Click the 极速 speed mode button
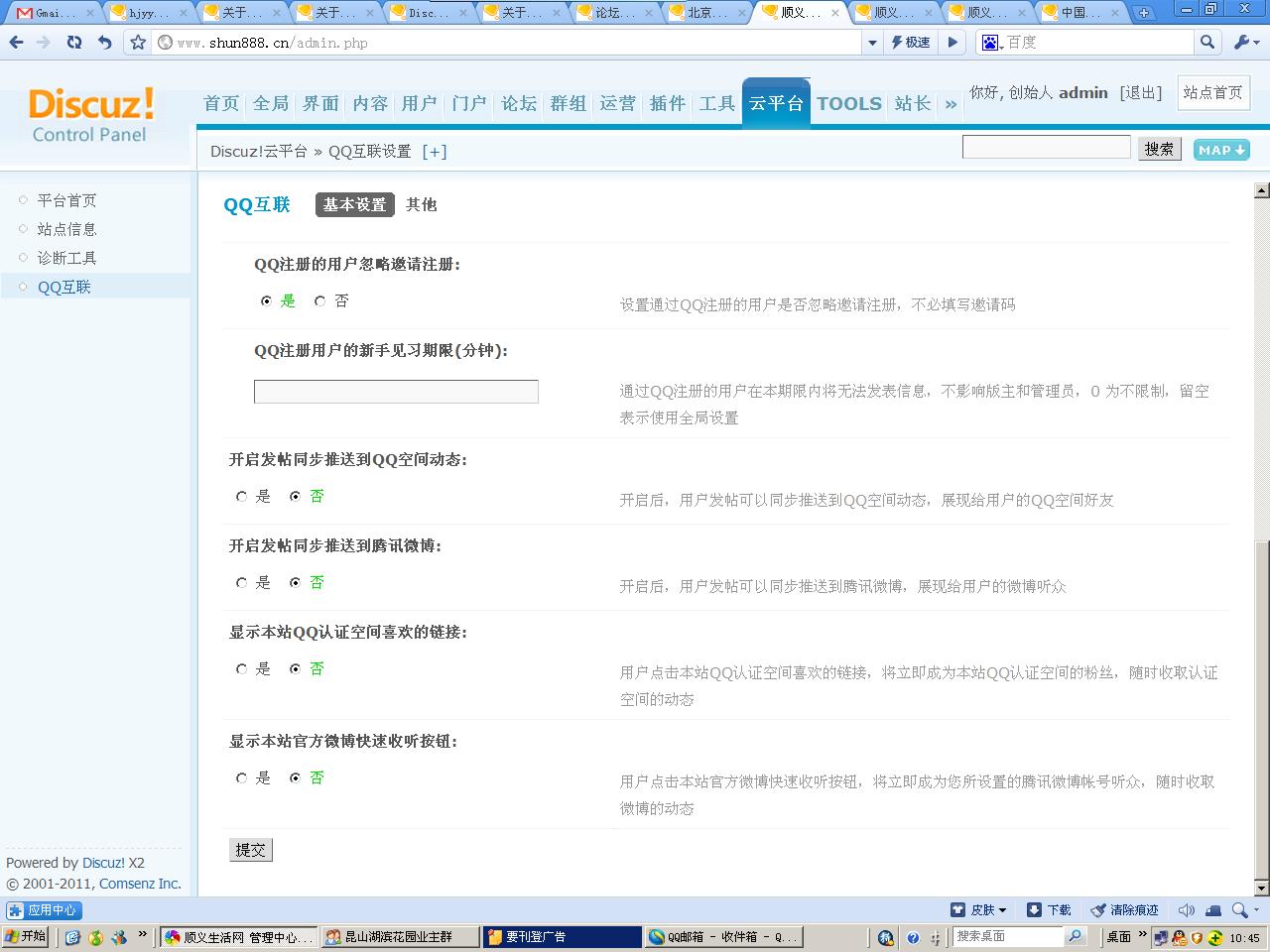 [911, 43]
